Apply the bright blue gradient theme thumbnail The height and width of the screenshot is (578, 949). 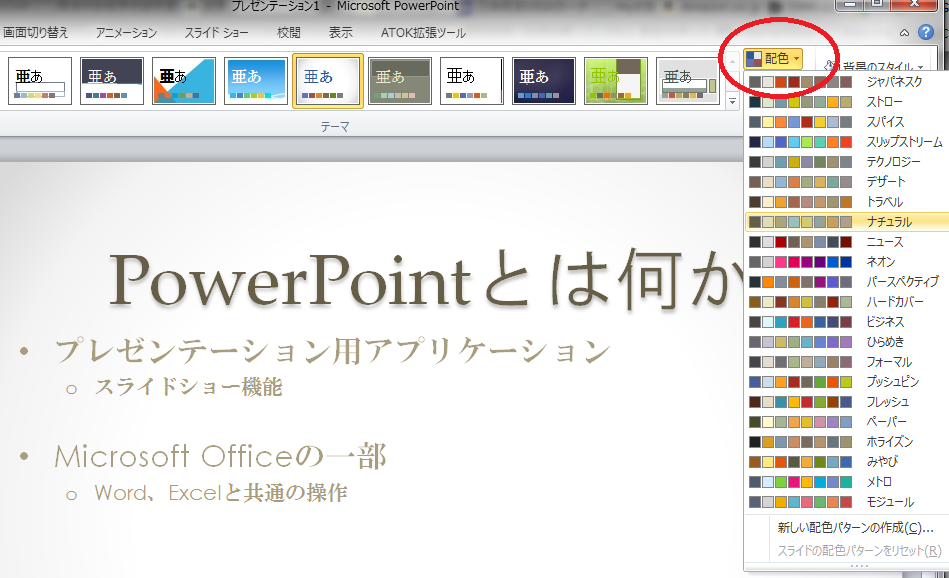coord(256,81)
